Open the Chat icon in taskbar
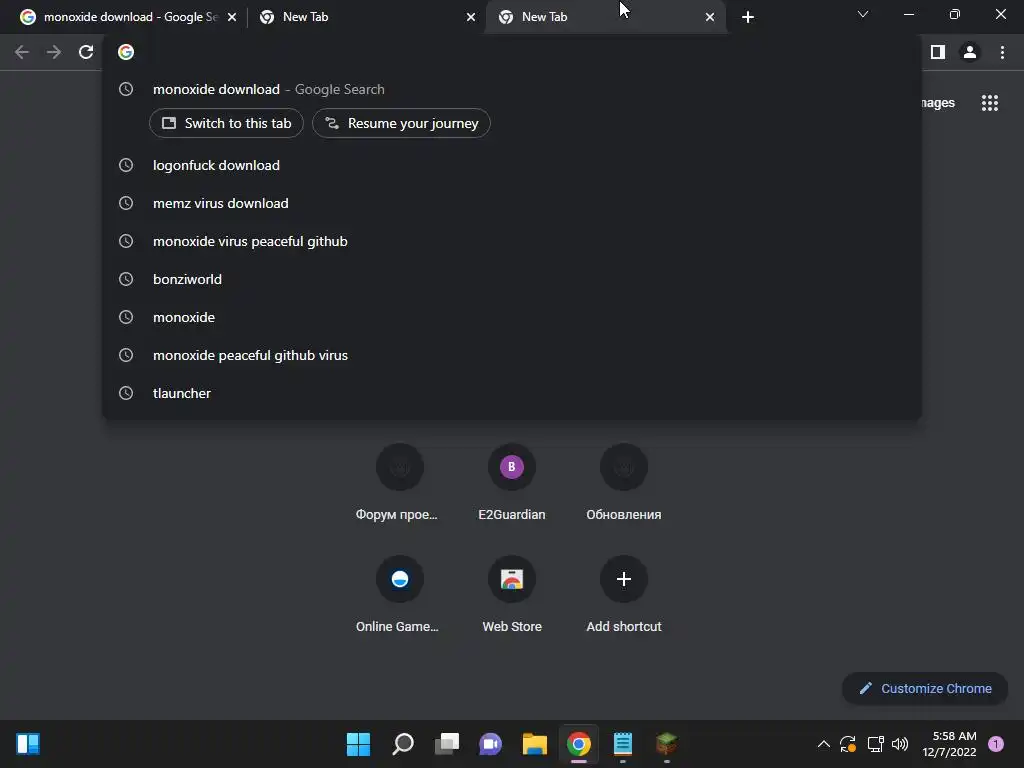Screen dimensions: 1024x768 coord(490,744)
